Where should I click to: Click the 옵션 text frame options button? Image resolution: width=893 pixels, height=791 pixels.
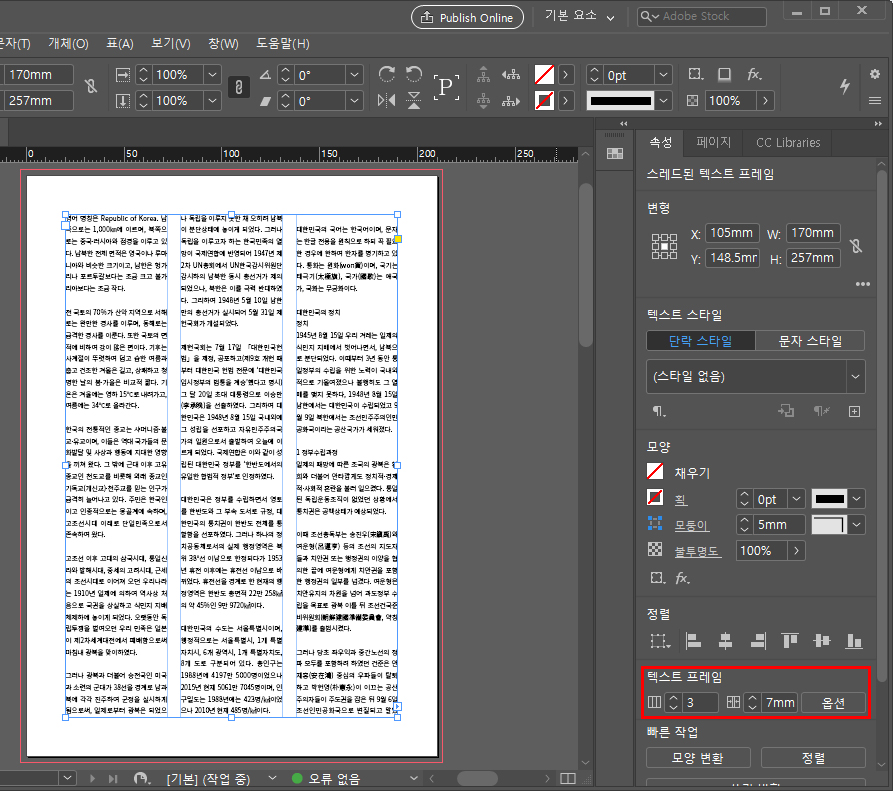click(x=833, y=703)
